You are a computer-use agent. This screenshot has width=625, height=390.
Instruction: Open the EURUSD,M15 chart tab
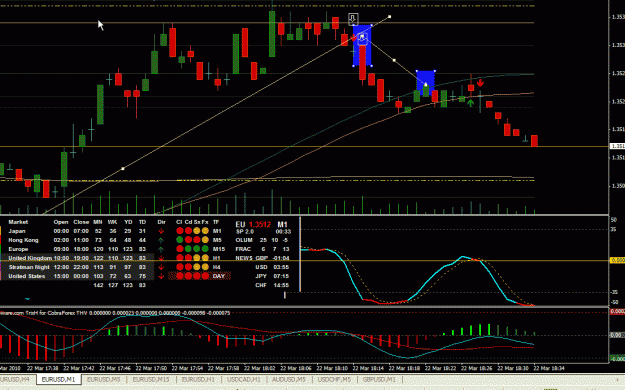pos(151,379)
